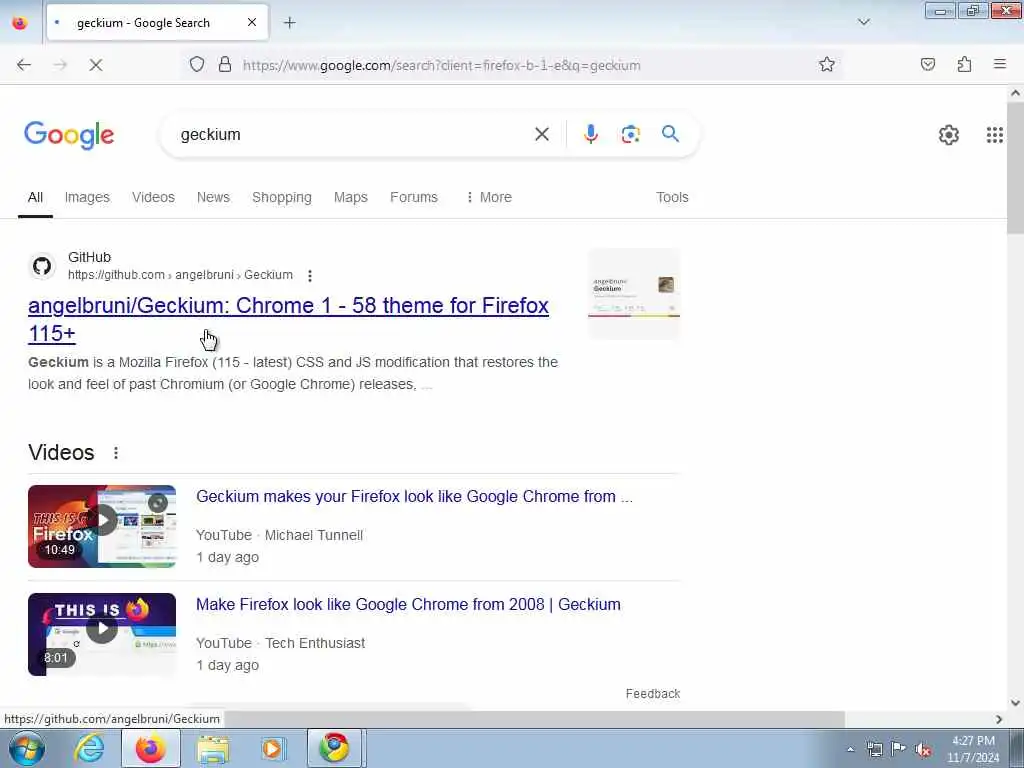Image resolution: width=1024 pixels, height=768 pixels.
Task: Open search Tools button
Action: click(x=672, y=197)
